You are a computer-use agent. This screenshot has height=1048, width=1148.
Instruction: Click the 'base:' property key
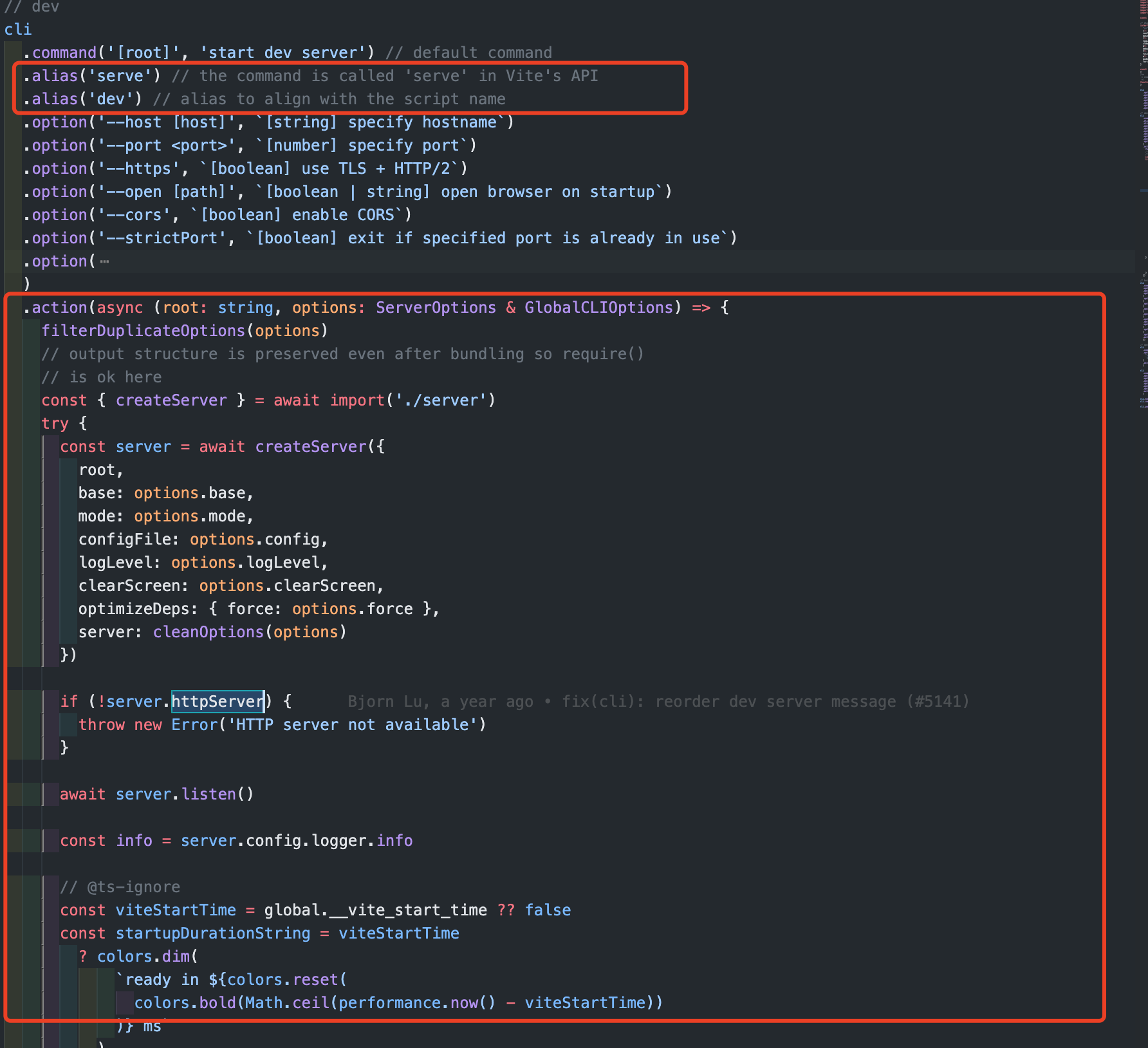[x=101, y=493]
